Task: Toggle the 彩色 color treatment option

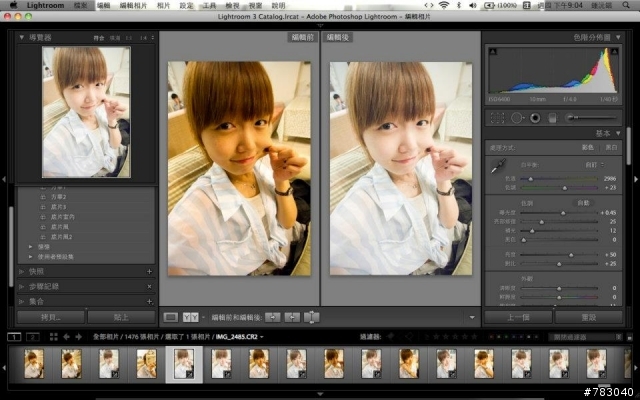Action: pos(587,146)
